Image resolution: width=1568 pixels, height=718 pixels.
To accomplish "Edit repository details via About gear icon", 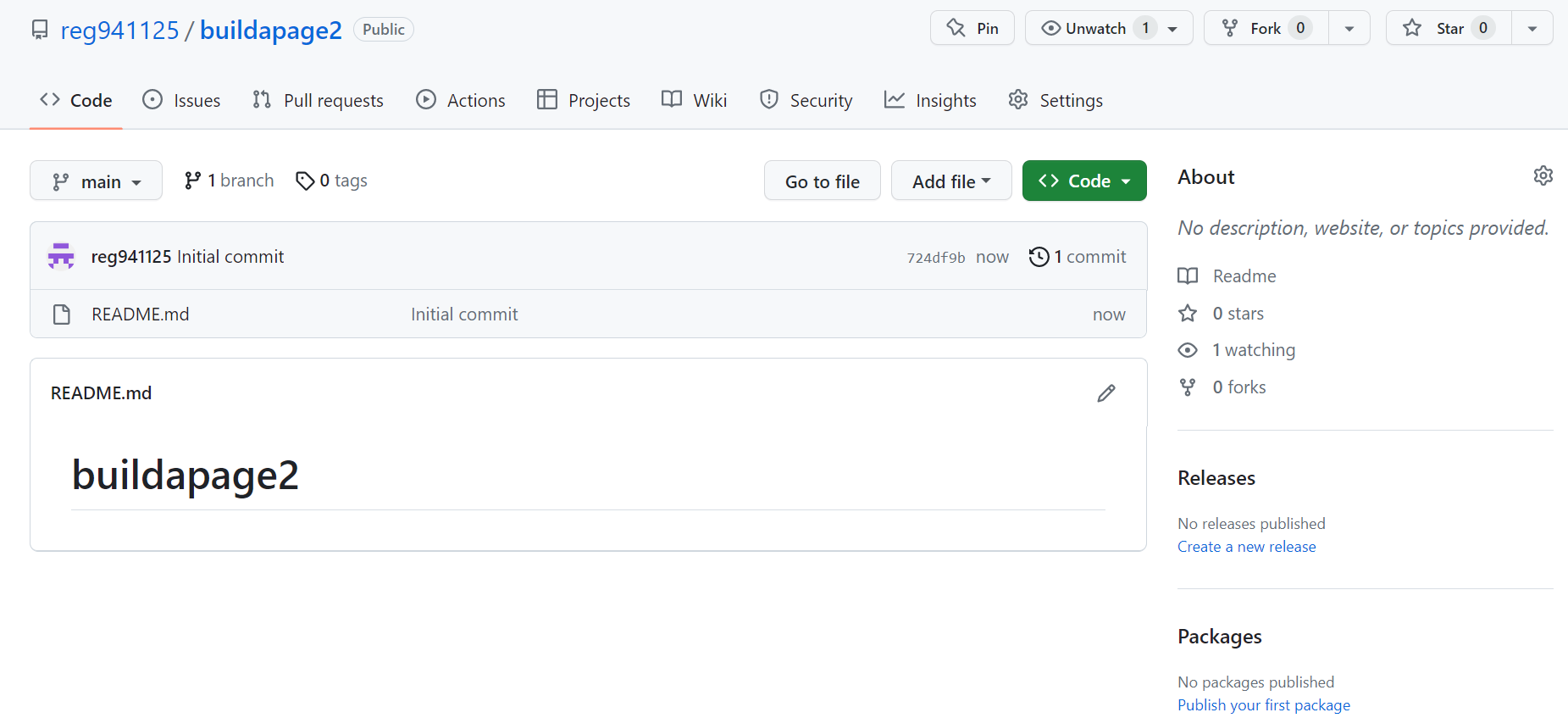I will click(x=1543, y=175).
